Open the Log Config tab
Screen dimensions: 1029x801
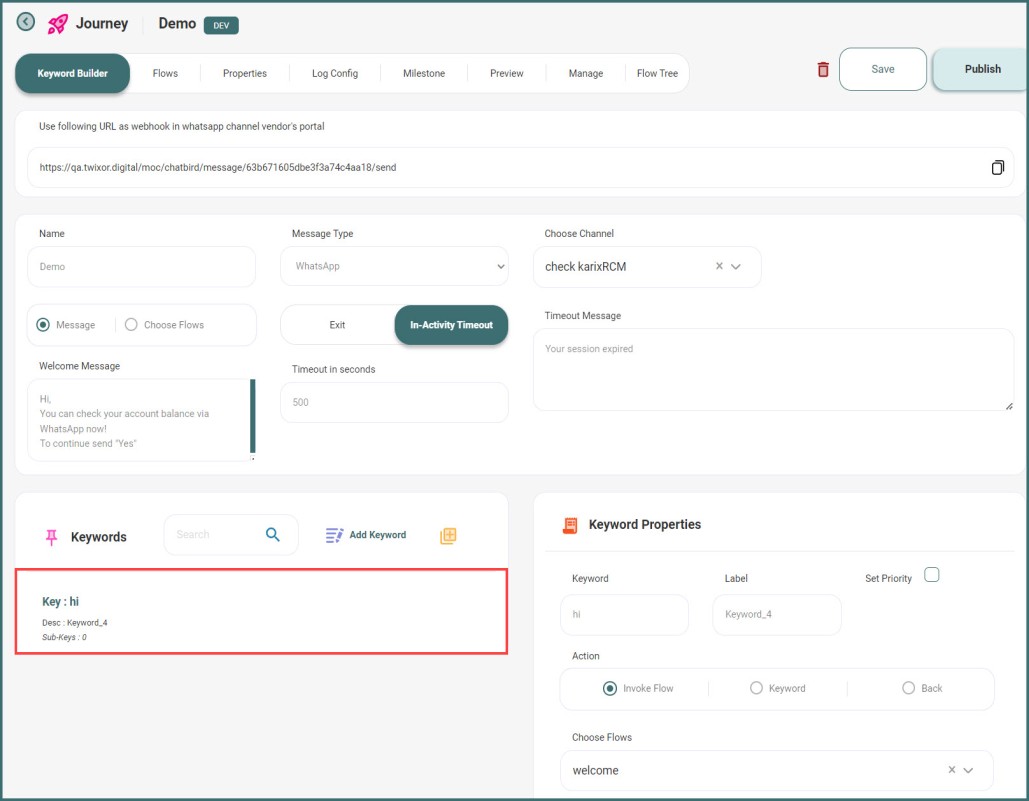point(334,73)
